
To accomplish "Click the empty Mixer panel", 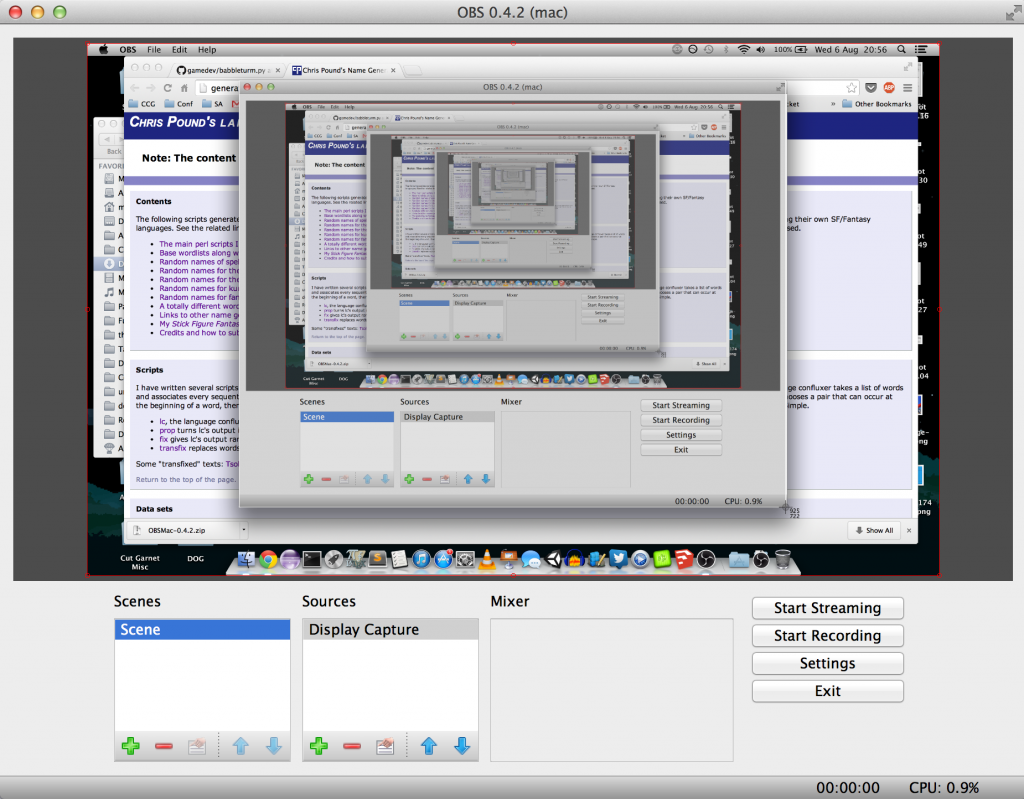I will pyautogui.click(x=612, y=690).
